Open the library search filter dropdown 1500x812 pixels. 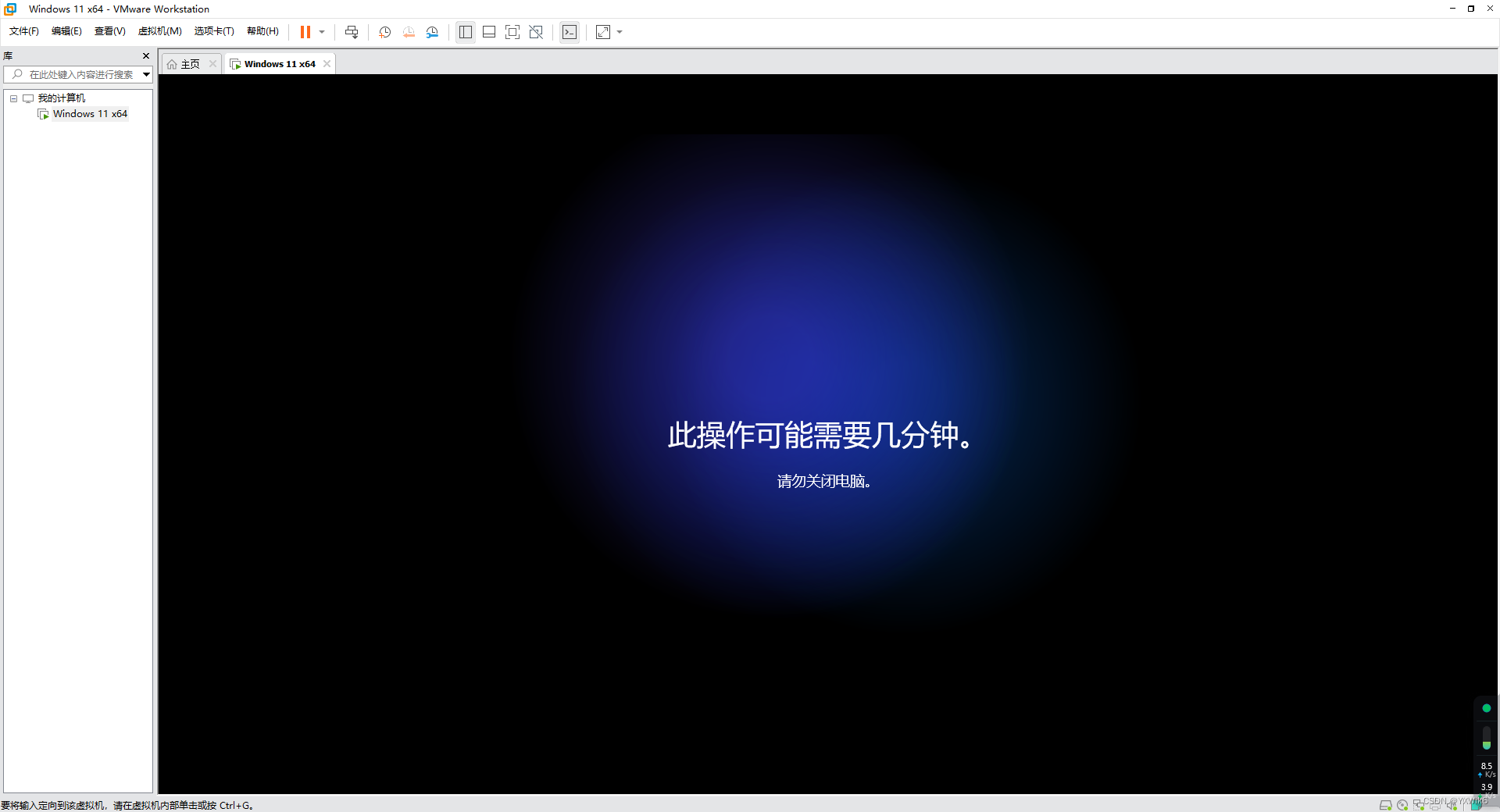[x=146, y=74]
